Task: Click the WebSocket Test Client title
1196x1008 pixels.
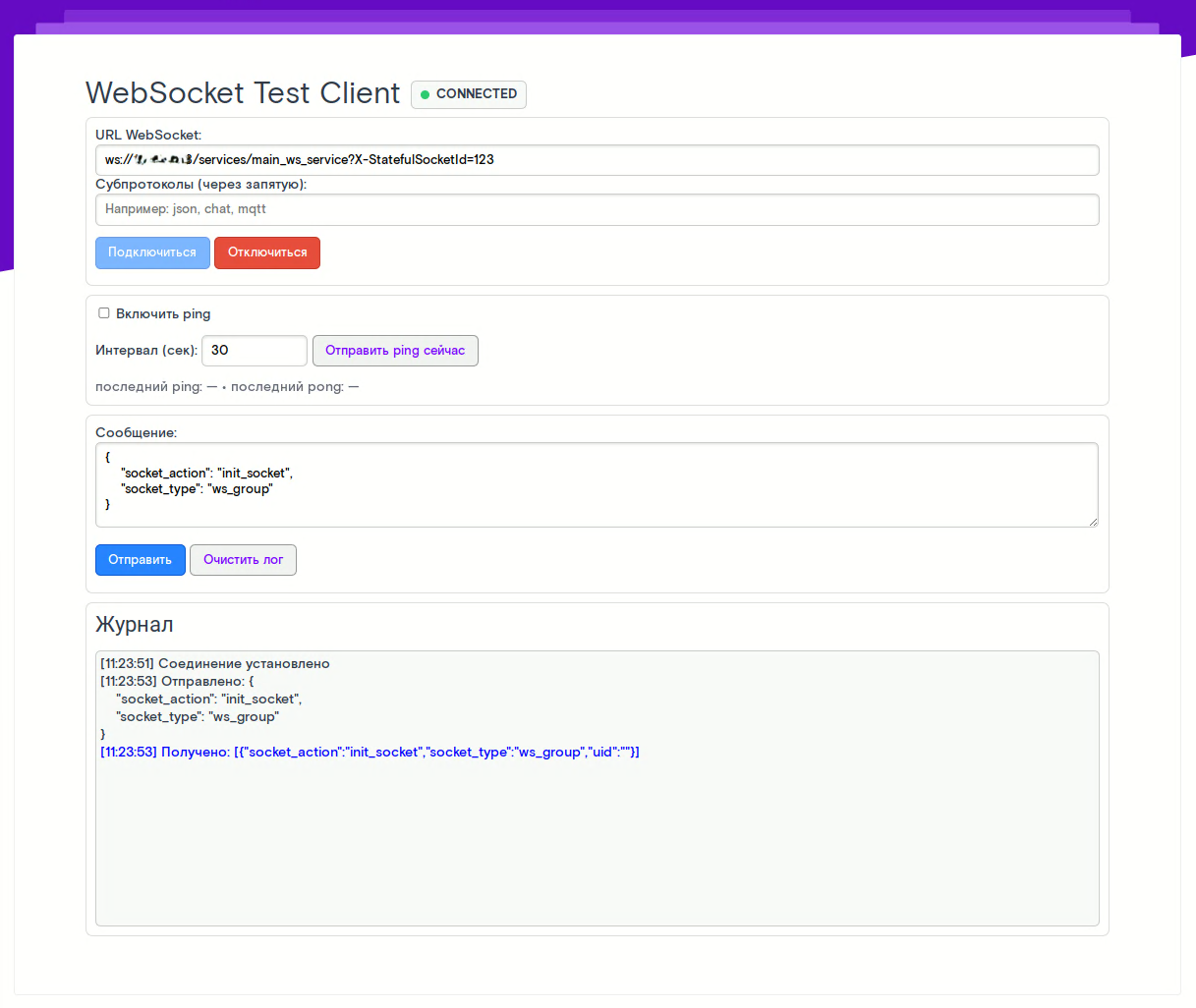Action: [243, 93]
